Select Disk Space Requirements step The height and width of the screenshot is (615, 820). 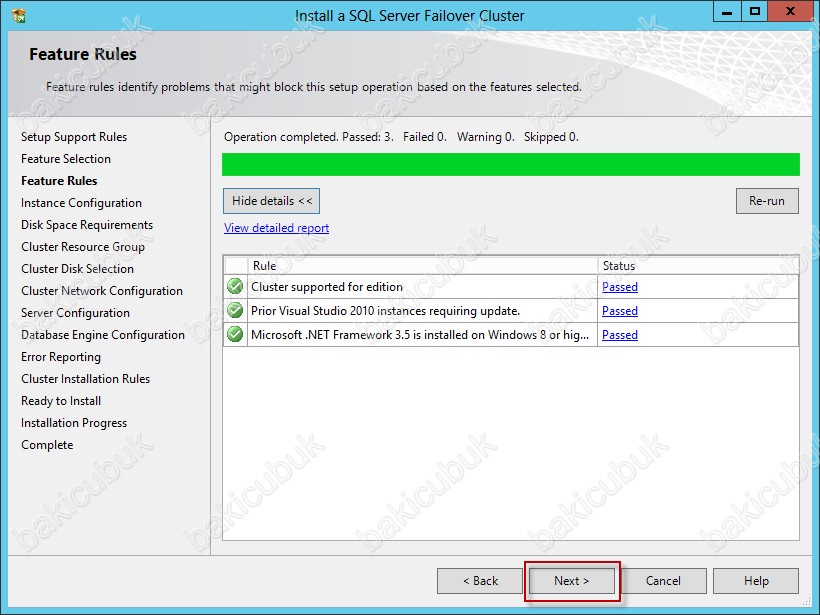87,225
